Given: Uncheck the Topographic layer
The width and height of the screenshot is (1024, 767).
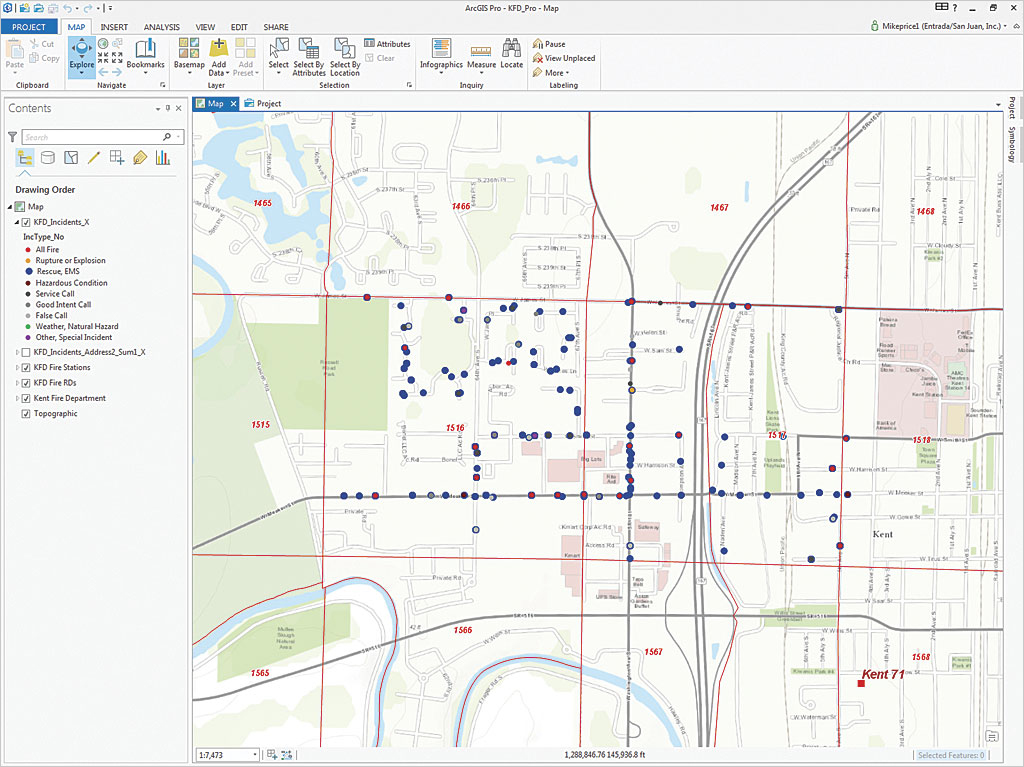Looking at the screenshot, I should pos(27,413).
